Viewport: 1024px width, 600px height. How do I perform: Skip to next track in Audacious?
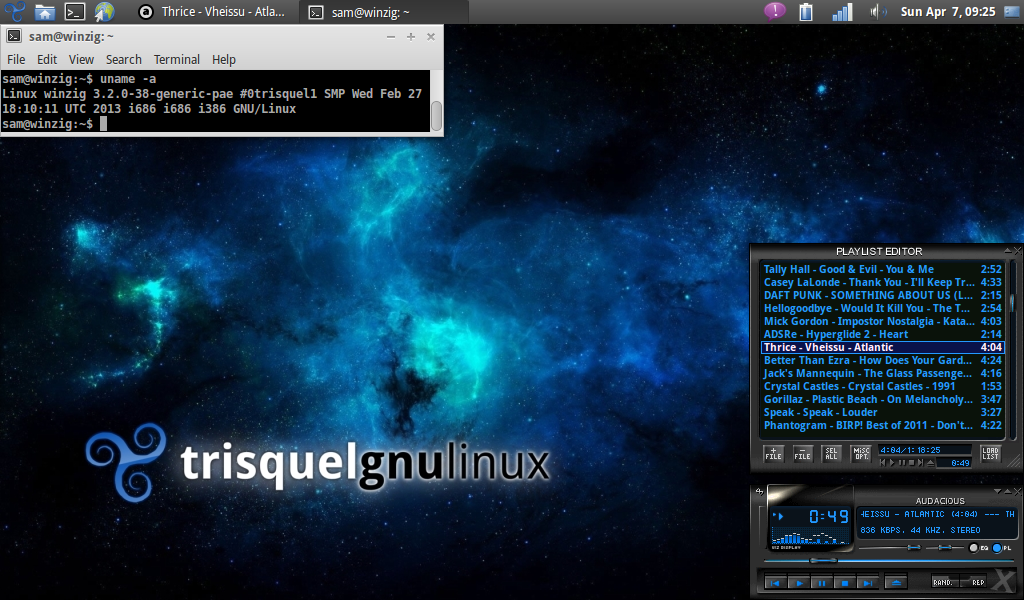[x=867, y=582]
